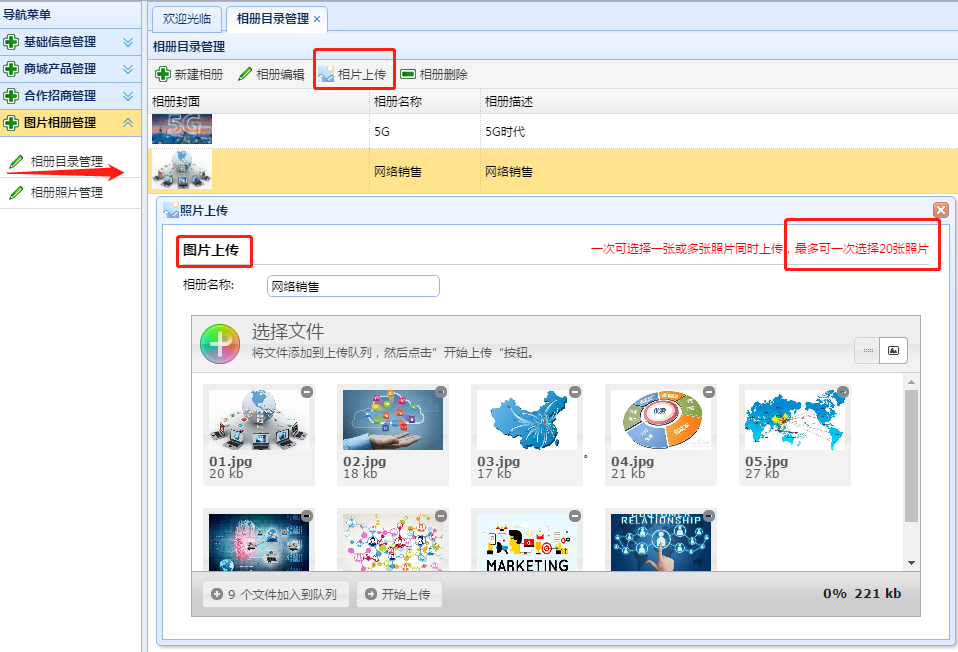The width and height of the screenshot is (958, 652).
Task: Remove 01.jpg from the upload queue
Action: (307, 392)
